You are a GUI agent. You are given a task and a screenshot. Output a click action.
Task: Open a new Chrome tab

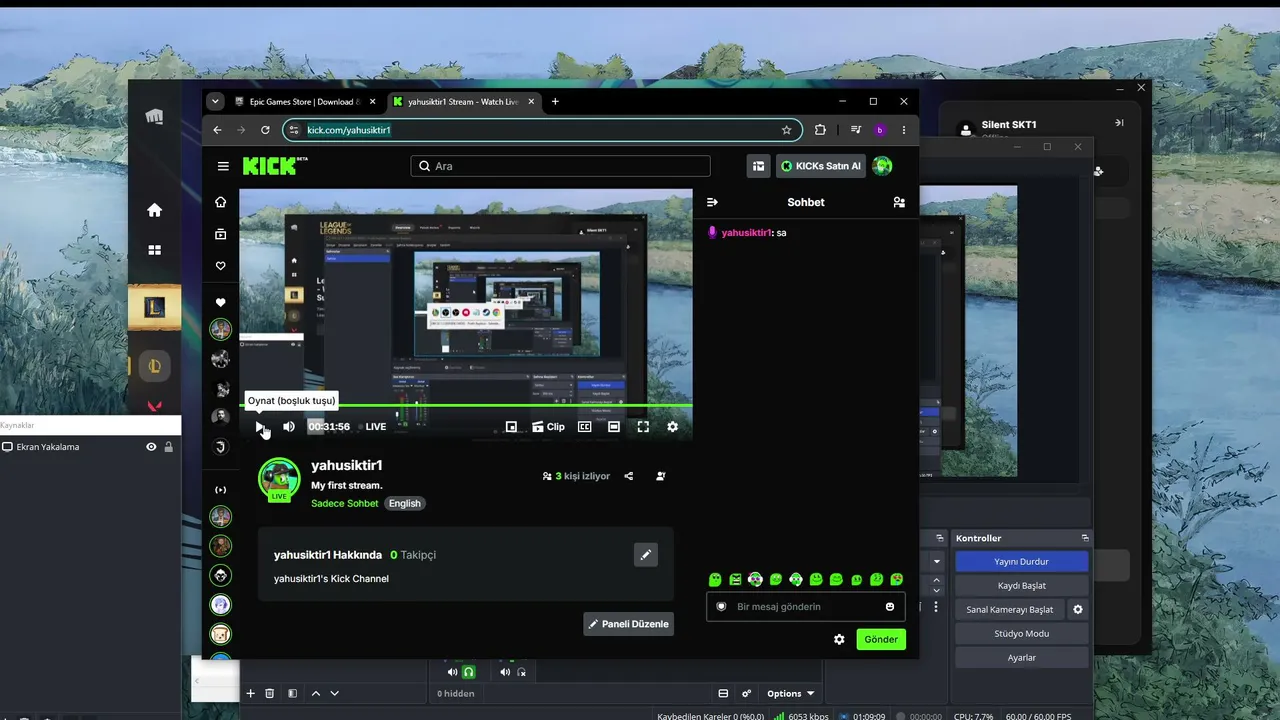tap(555, 101)
